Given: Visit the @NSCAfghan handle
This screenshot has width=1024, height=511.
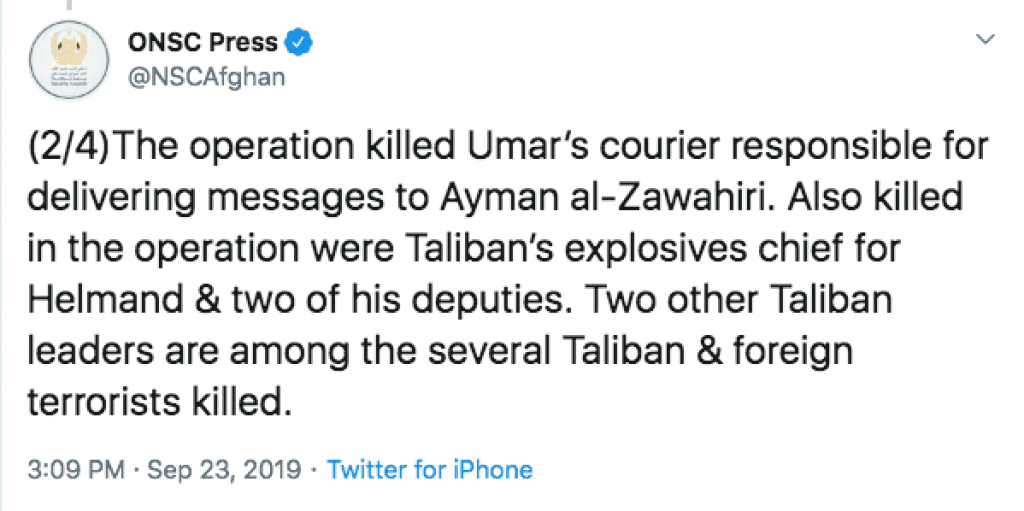Looking at the screenshot, I should point(207,77).
